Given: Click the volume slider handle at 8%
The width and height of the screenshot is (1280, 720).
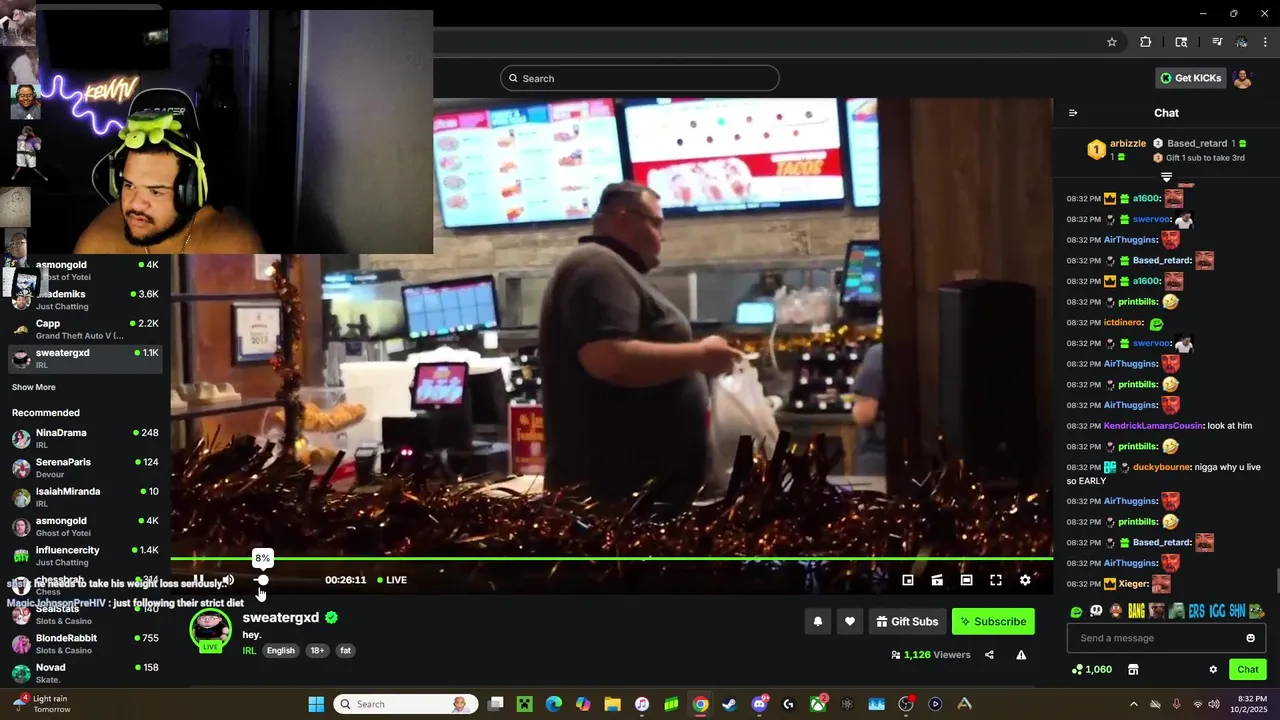Looking at the screenshot, I should pos(262,580).
